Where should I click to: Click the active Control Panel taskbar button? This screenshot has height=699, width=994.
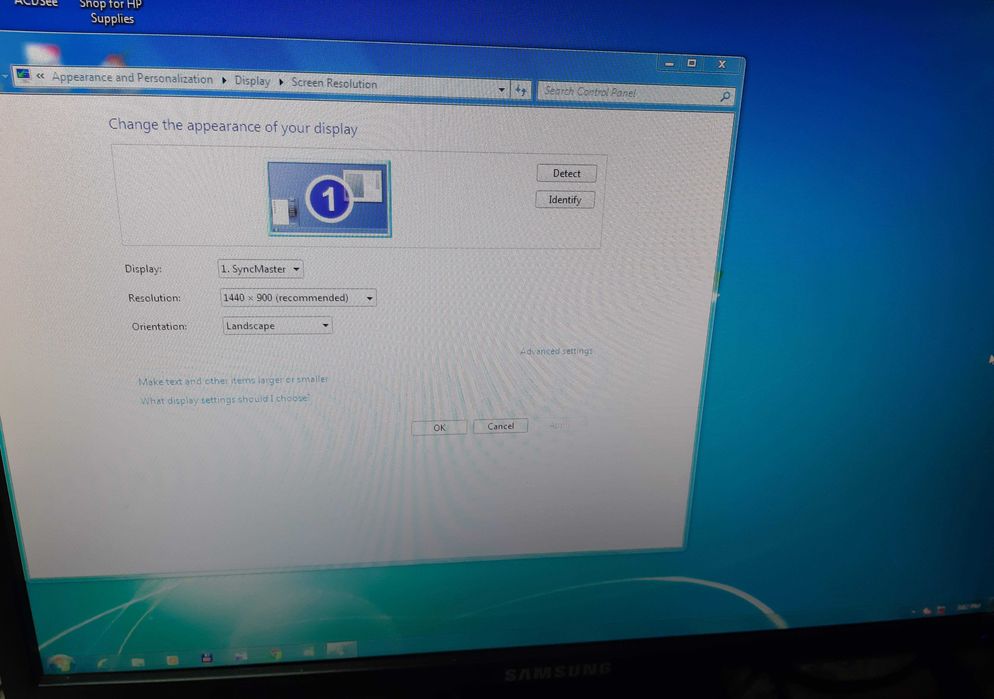(x=341, y=650)
